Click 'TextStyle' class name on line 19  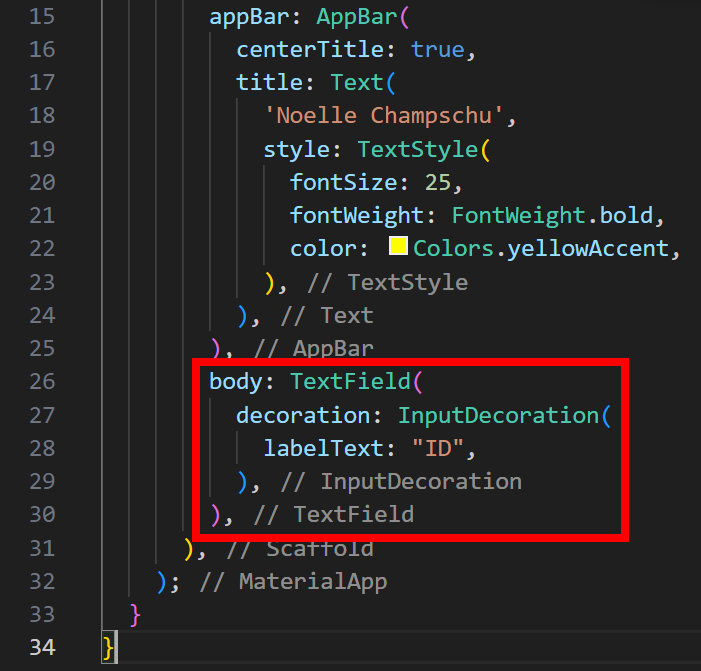[418, 150]
